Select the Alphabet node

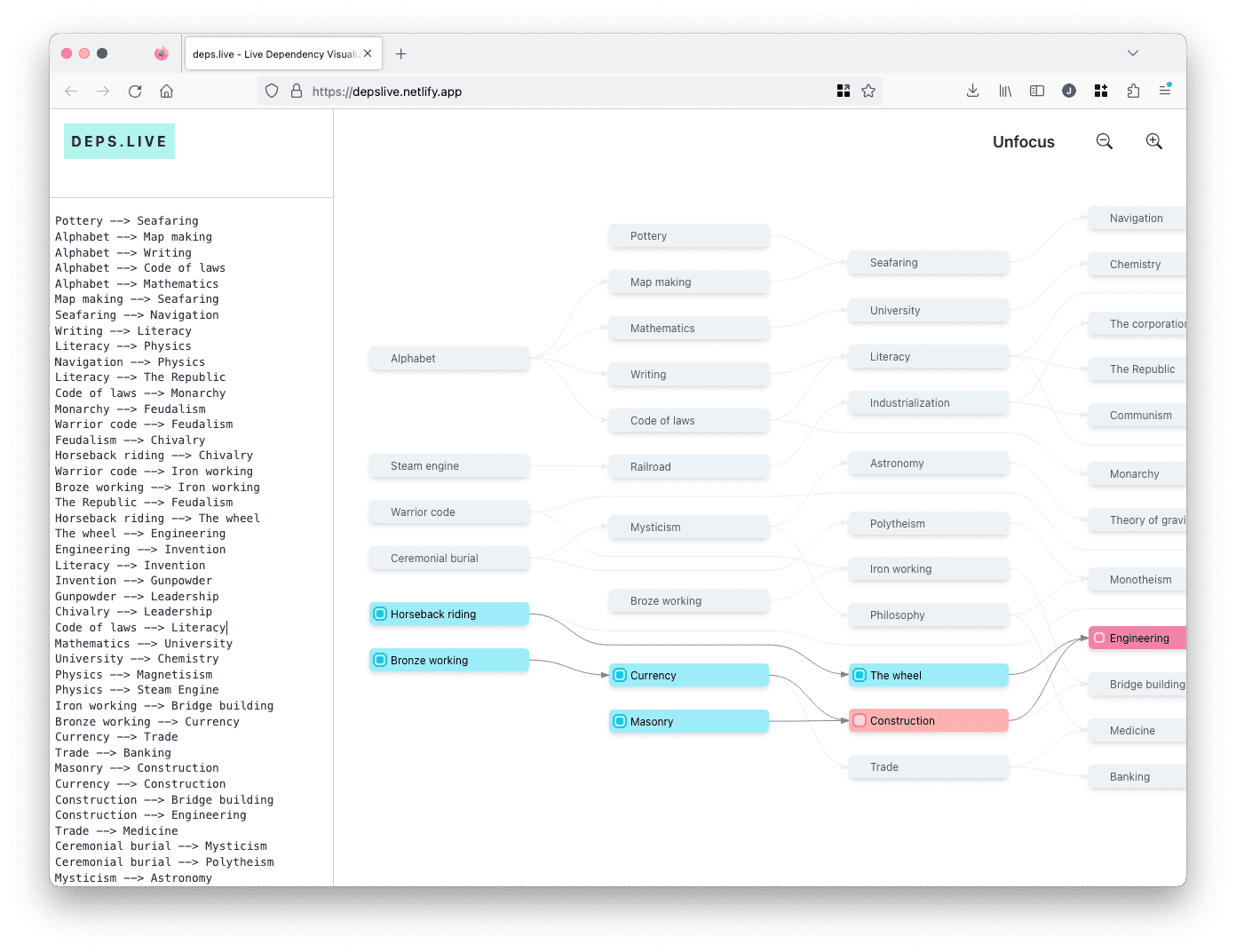point(449,358)
